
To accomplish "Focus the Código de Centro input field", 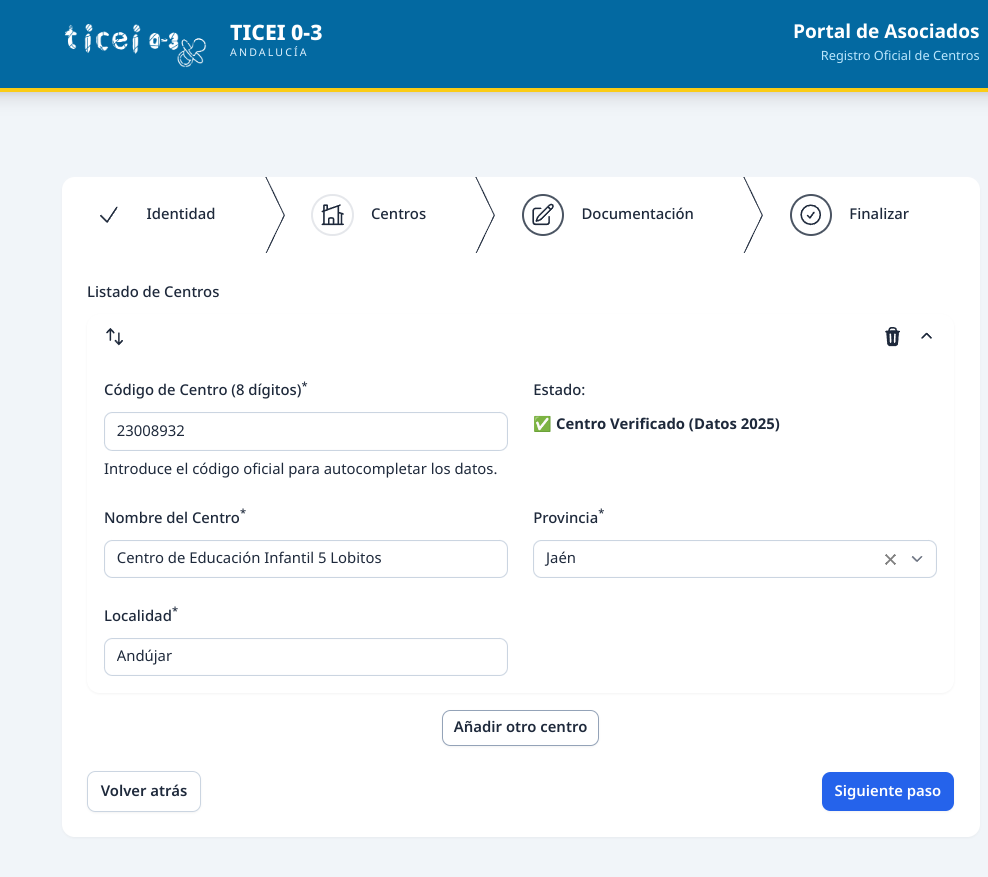I will 305,432.
